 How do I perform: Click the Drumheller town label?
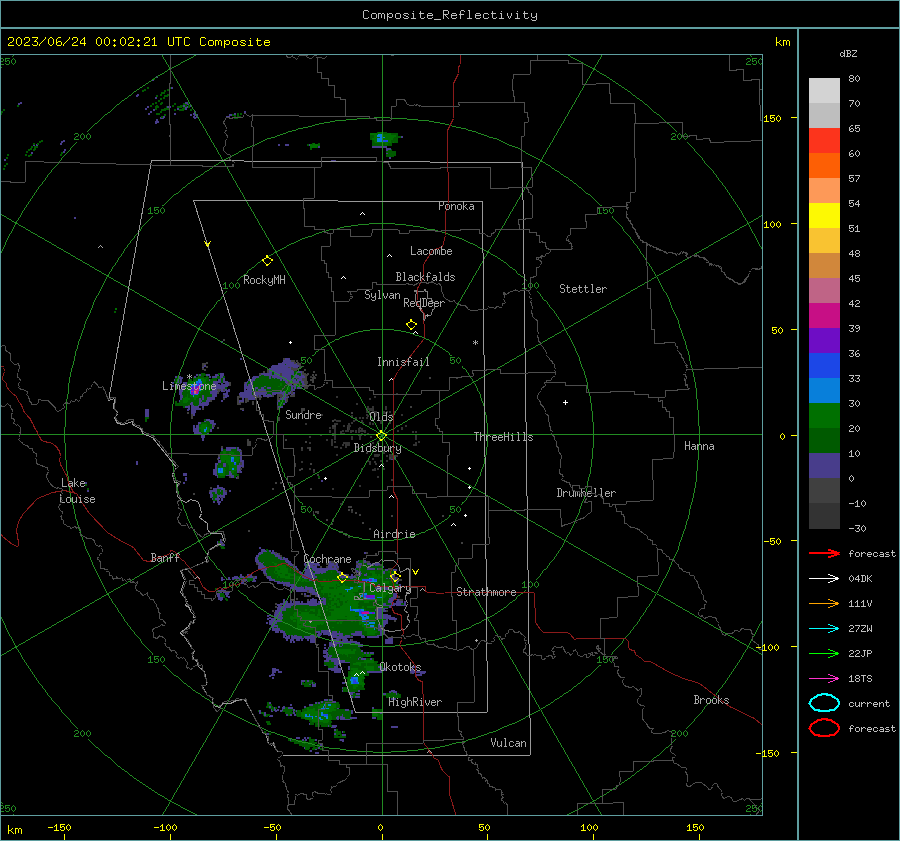(x=586, y=493)
